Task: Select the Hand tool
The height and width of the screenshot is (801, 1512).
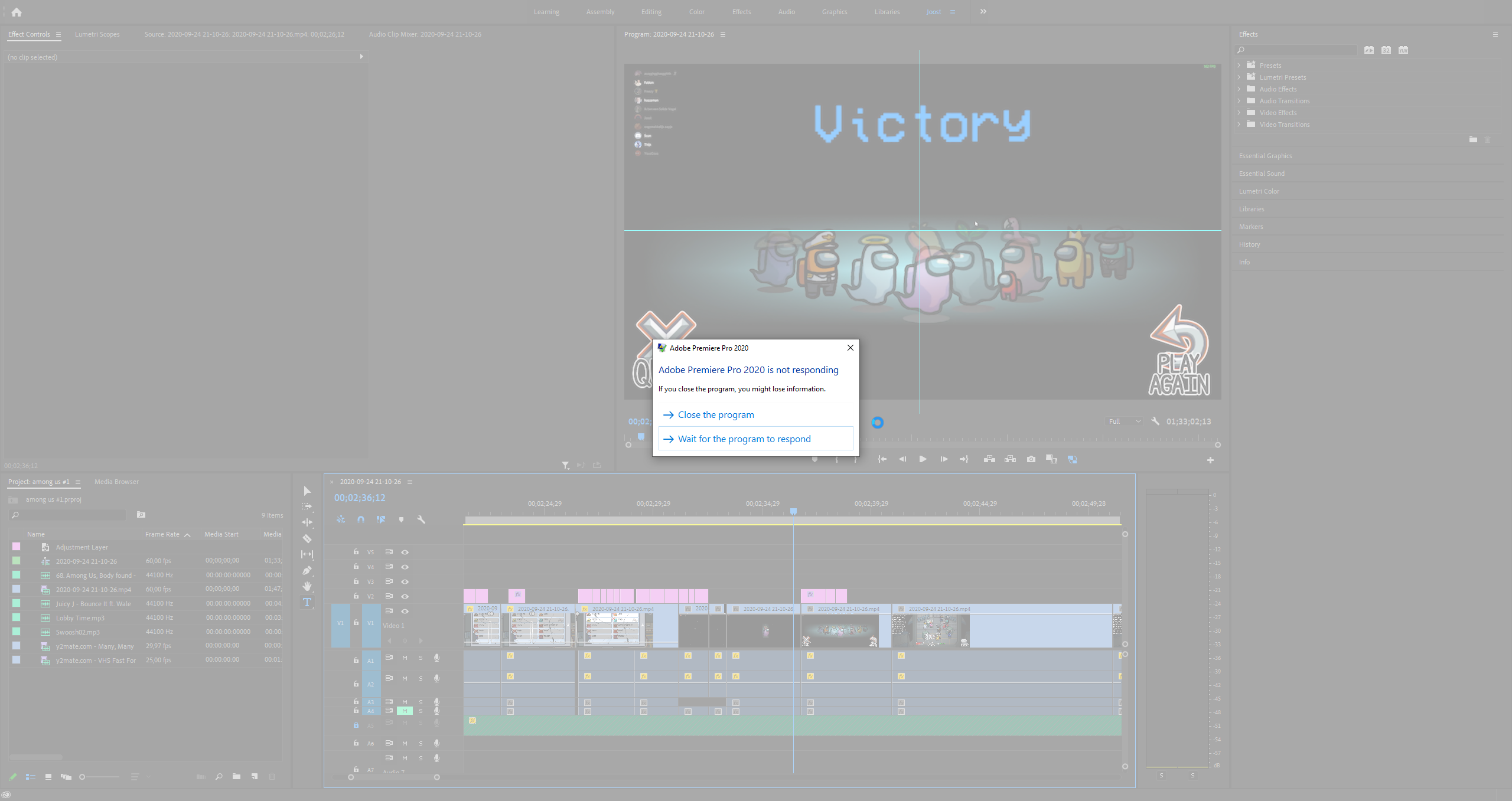Action: point(307,586)
